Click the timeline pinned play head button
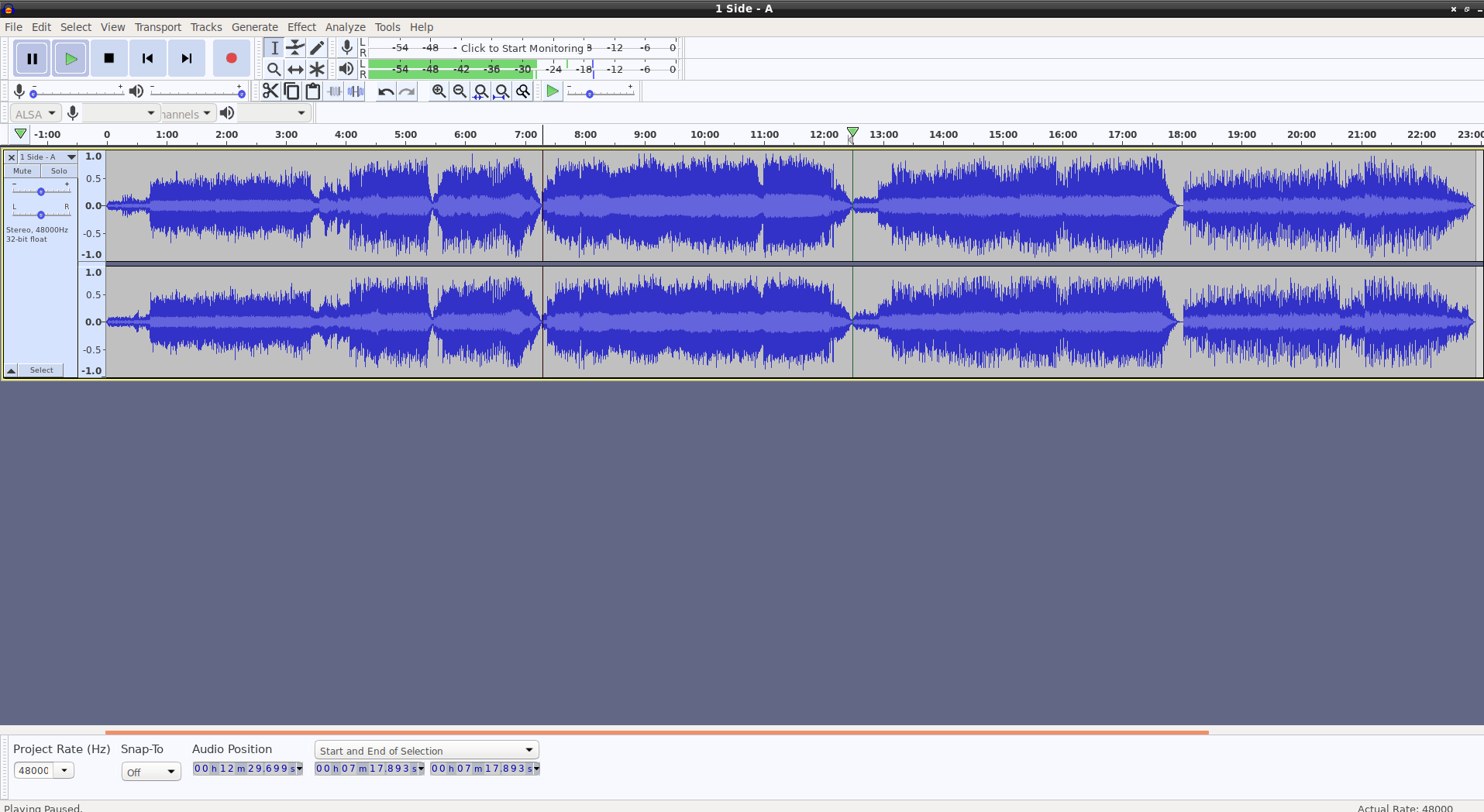1484x812 pixels. [x=21, y=134]
